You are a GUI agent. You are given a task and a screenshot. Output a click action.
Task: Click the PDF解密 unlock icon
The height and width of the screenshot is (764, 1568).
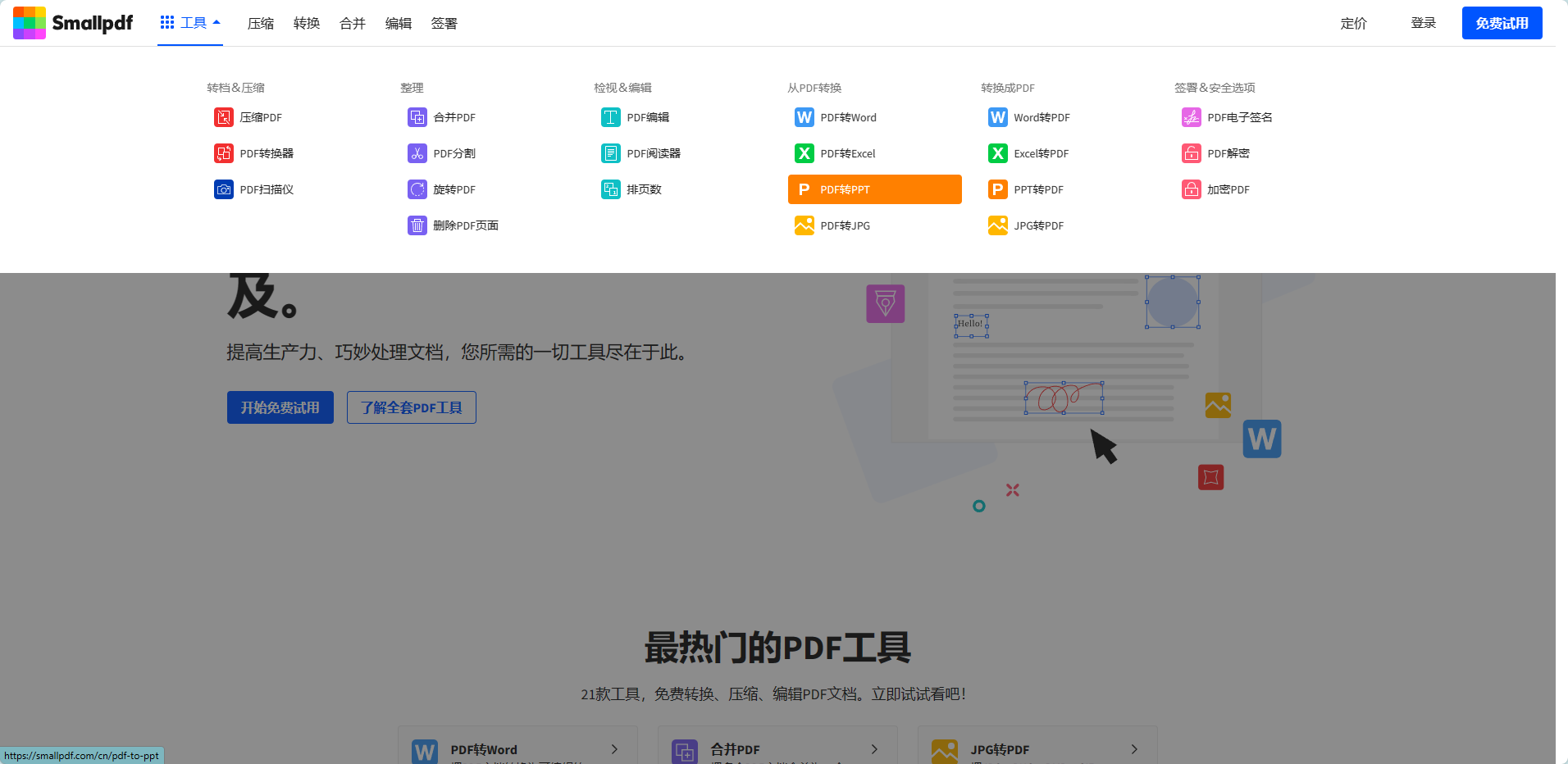1192,153
